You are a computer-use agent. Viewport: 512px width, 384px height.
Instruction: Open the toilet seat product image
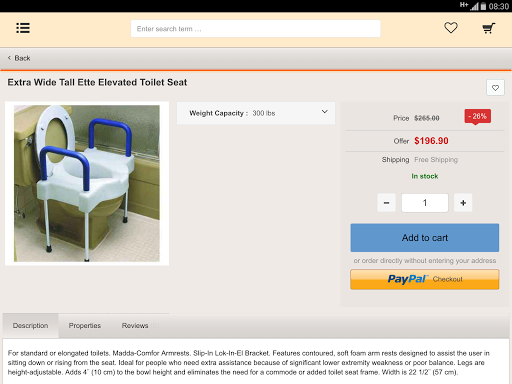click(x=87, y=184)
